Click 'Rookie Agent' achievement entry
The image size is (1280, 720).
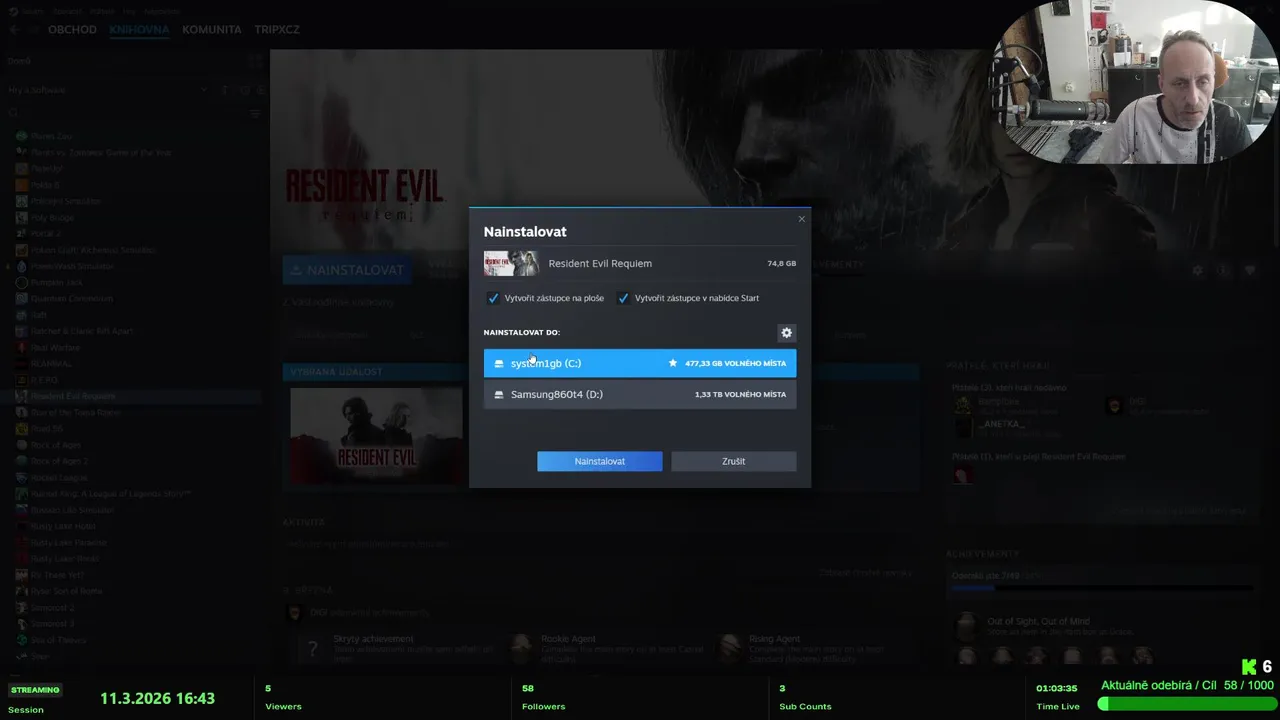570,638
